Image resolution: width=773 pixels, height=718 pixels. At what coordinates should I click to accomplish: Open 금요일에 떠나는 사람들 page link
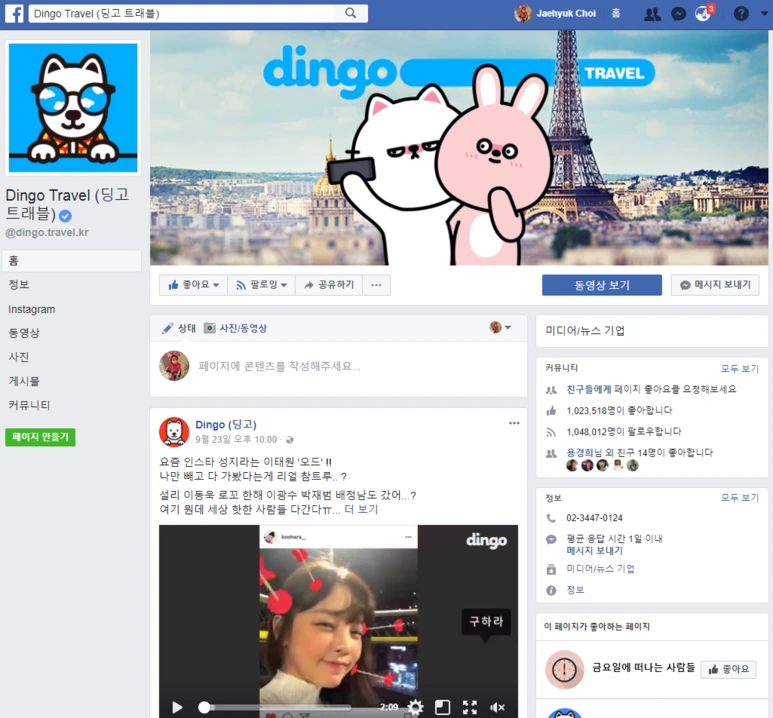(x=643, y=668)
